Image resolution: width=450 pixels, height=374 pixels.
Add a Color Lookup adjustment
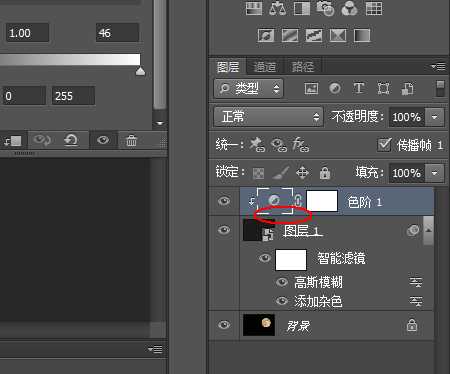pos(374,9)
